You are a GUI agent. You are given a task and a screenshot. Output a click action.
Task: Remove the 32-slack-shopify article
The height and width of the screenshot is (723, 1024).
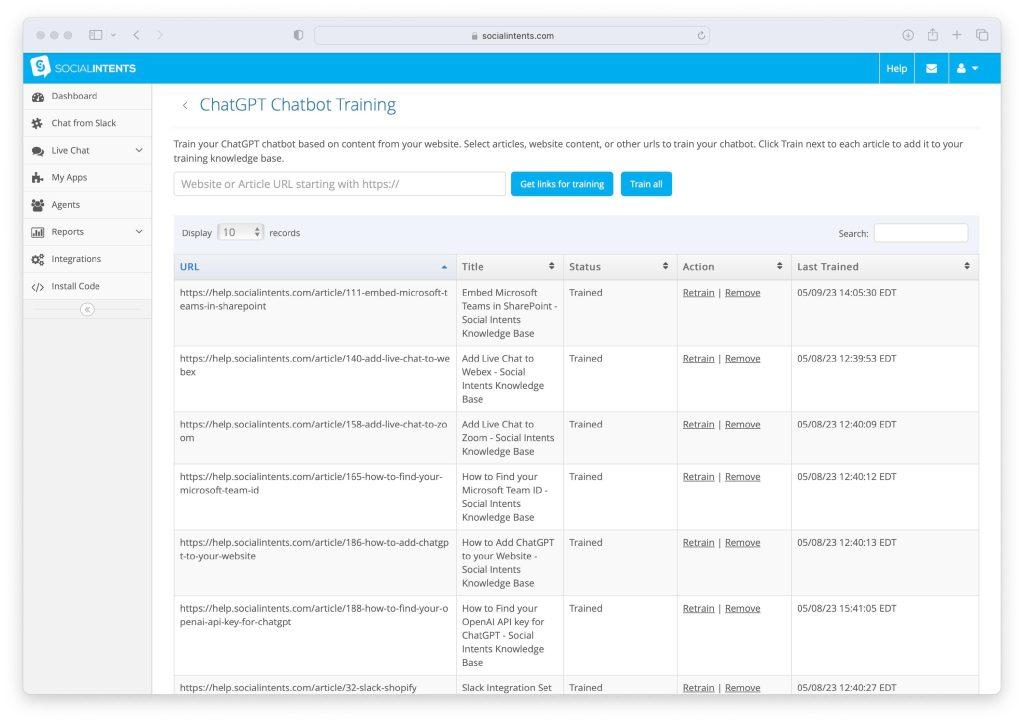(743, 688)
